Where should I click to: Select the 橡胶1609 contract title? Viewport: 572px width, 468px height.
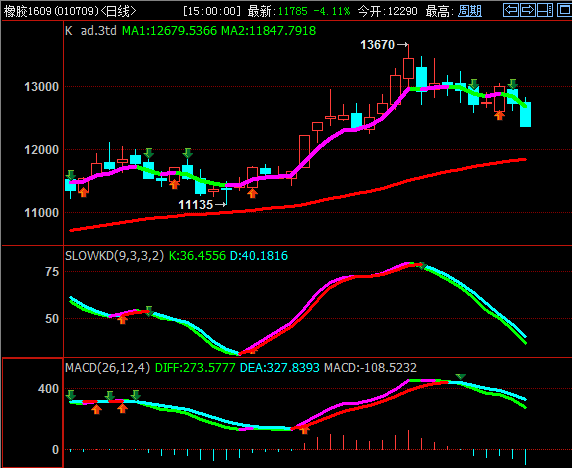tap(27, 11)
